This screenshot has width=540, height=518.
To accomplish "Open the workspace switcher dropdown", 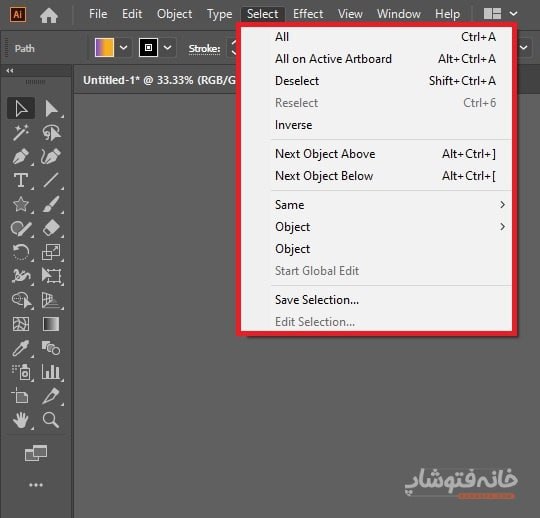I will (513, 14).
